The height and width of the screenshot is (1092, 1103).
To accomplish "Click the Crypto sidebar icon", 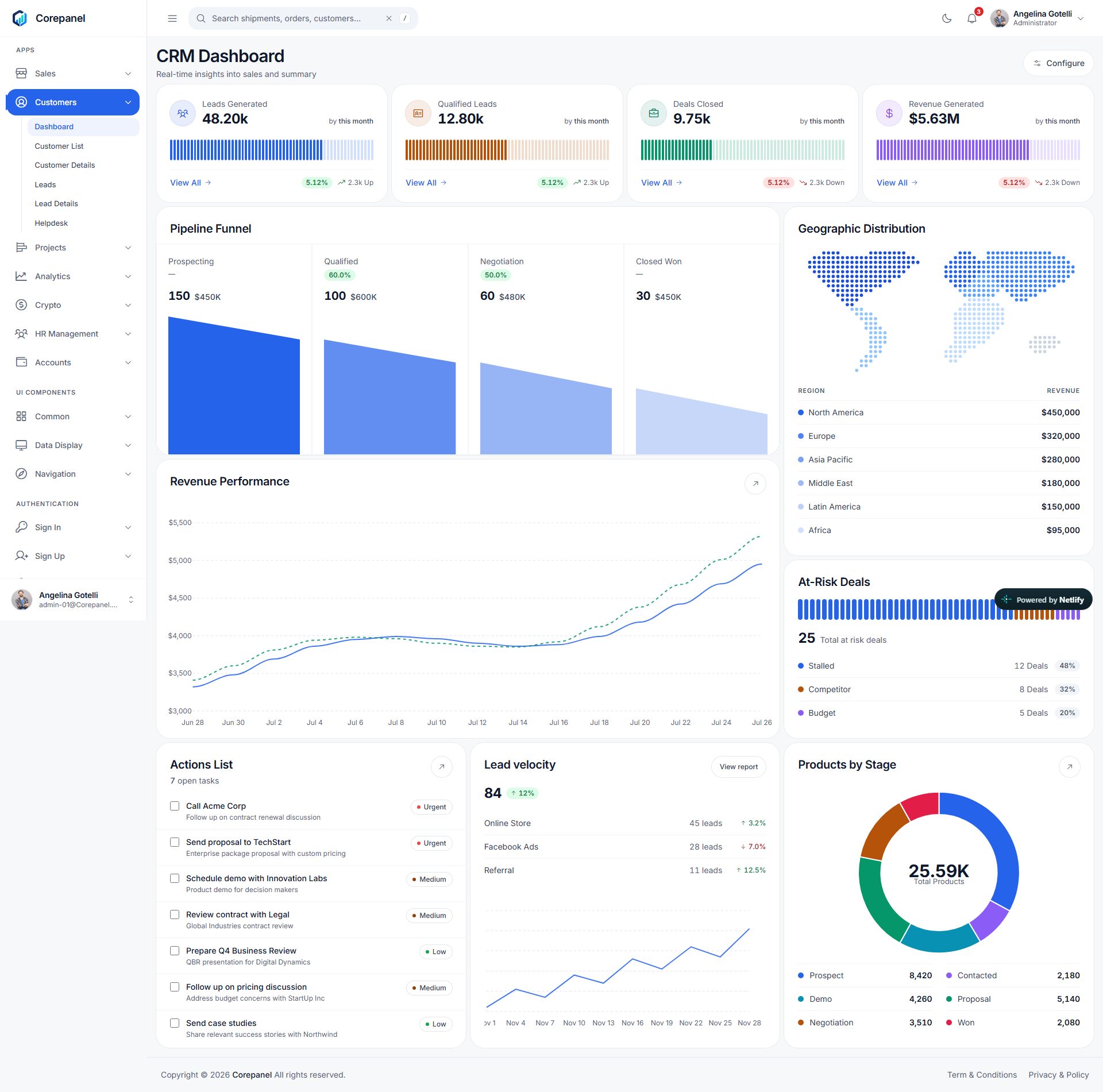I will (21, 305).
